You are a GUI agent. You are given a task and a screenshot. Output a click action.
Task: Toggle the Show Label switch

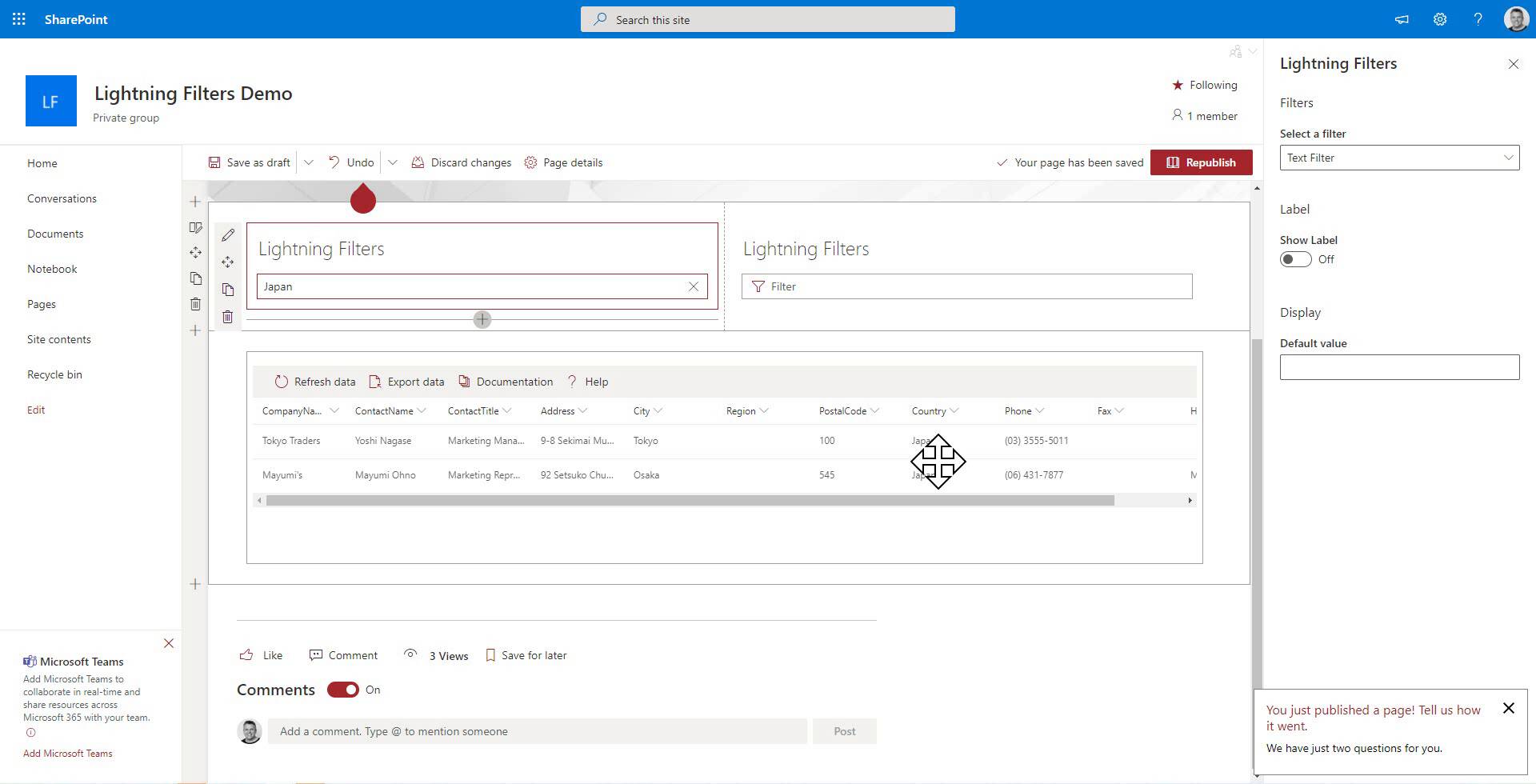(1295, 259)
